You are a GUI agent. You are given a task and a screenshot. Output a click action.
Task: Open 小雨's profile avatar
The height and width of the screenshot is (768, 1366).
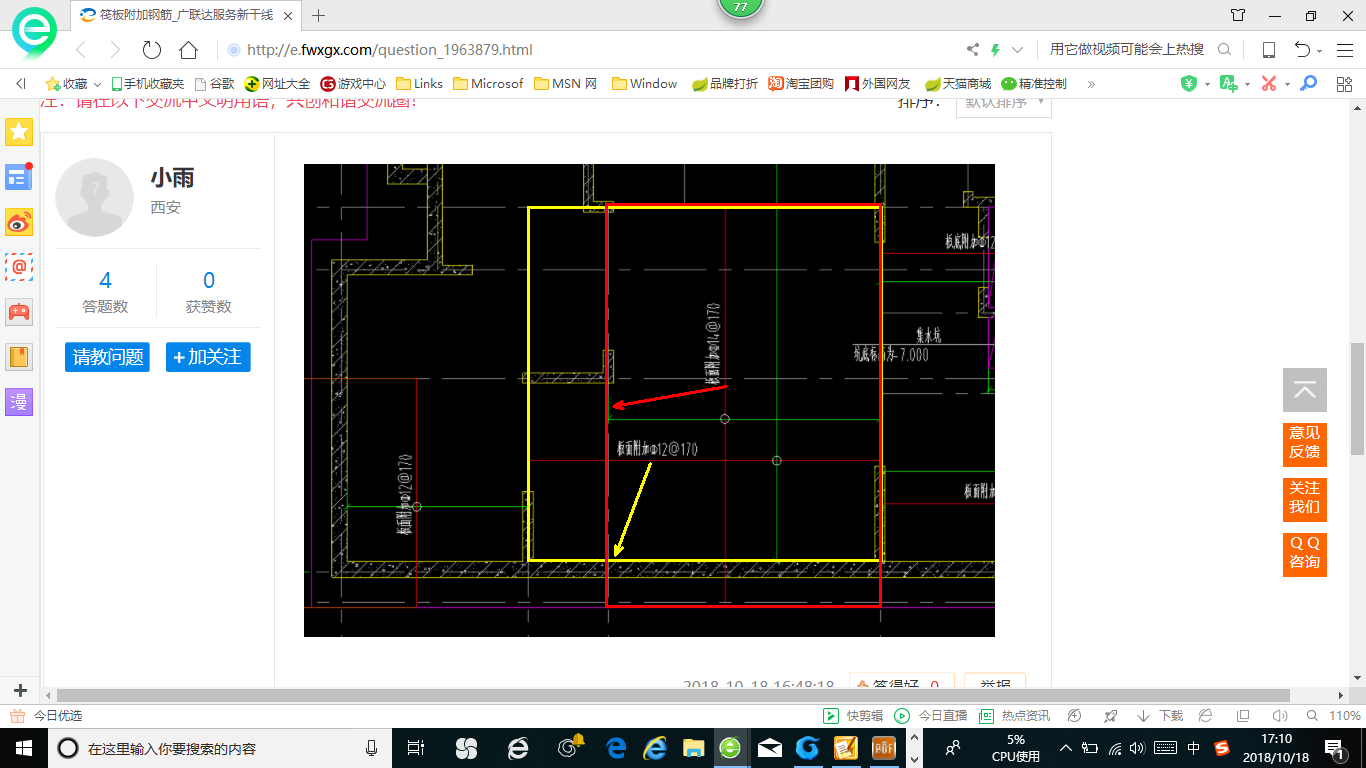(x=94, y=197)
